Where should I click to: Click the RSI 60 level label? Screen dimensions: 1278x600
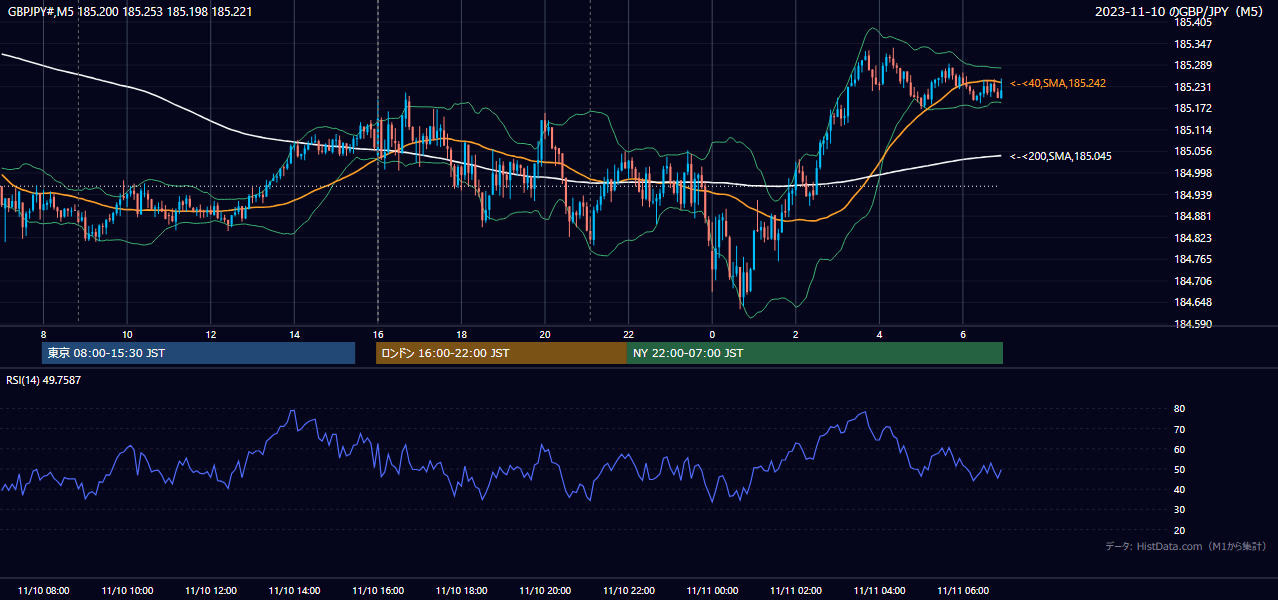point(1180,449)
